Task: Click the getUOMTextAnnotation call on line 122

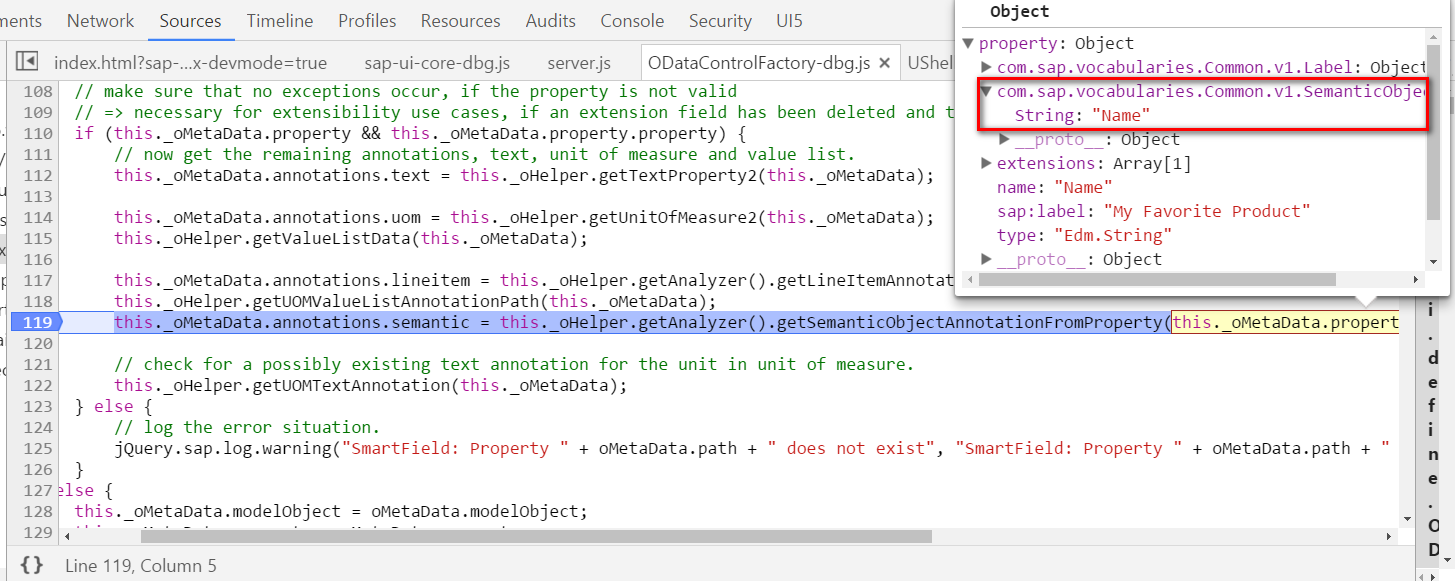Action: [370, 385]
